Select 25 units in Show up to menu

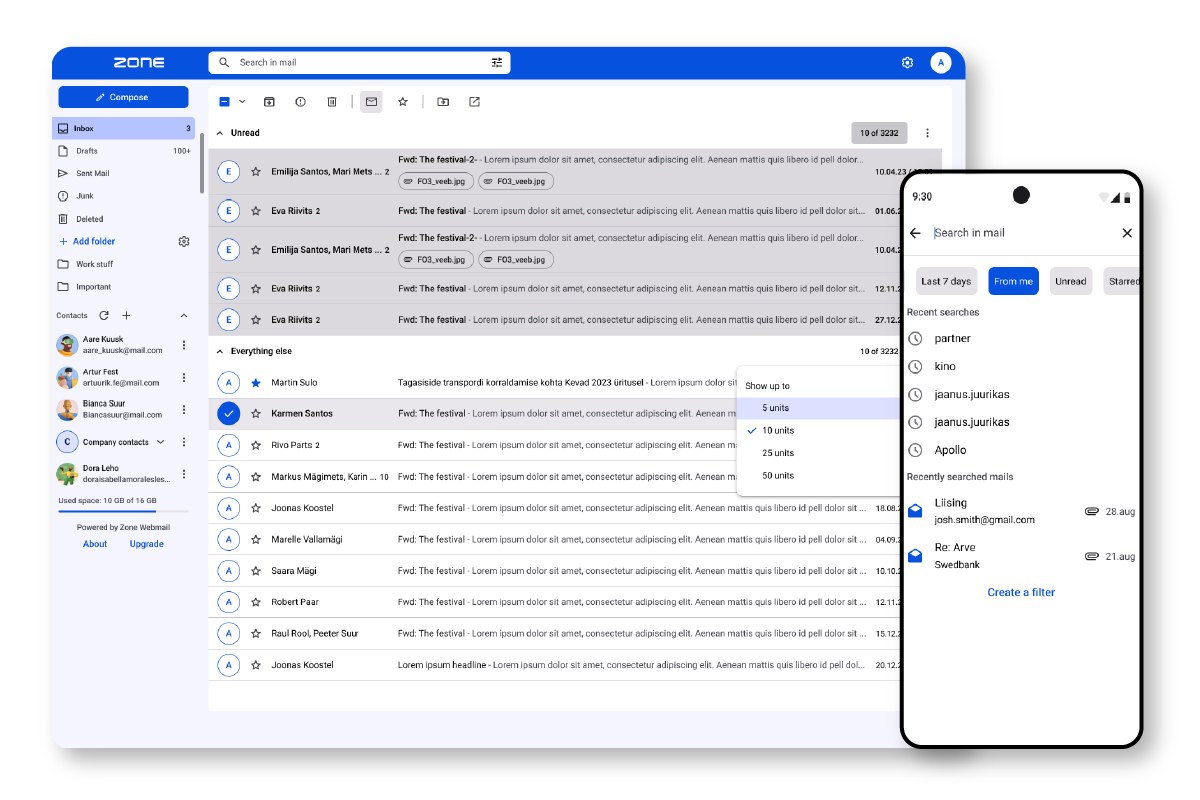[778, 453]
